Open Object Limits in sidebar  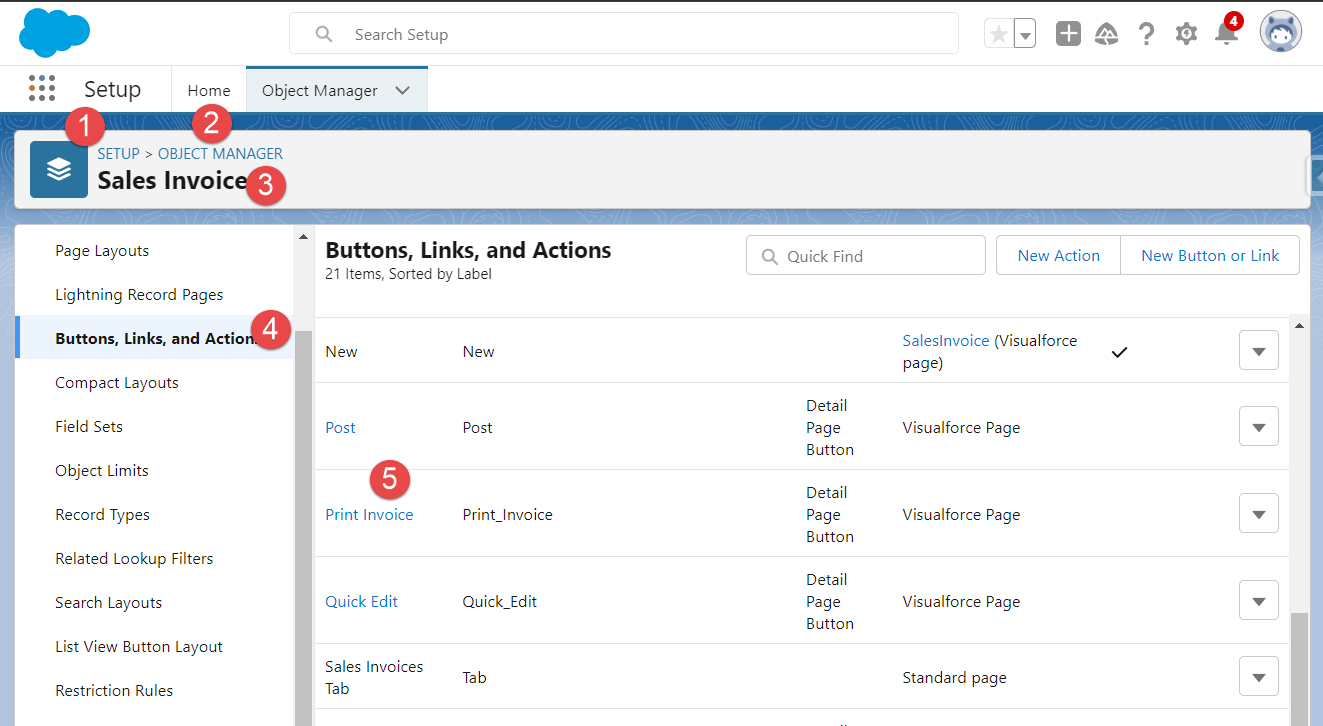click(102, 471)
